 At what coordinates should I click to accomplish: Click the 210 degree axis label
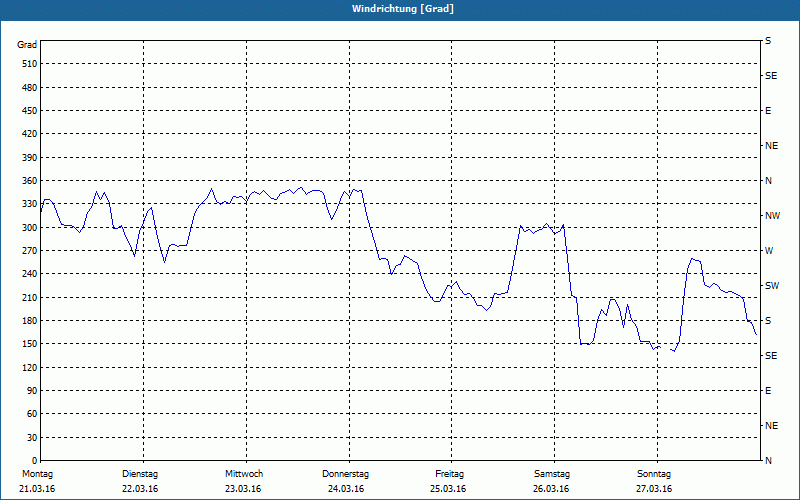pyautogui.click(x=30, y=297)
